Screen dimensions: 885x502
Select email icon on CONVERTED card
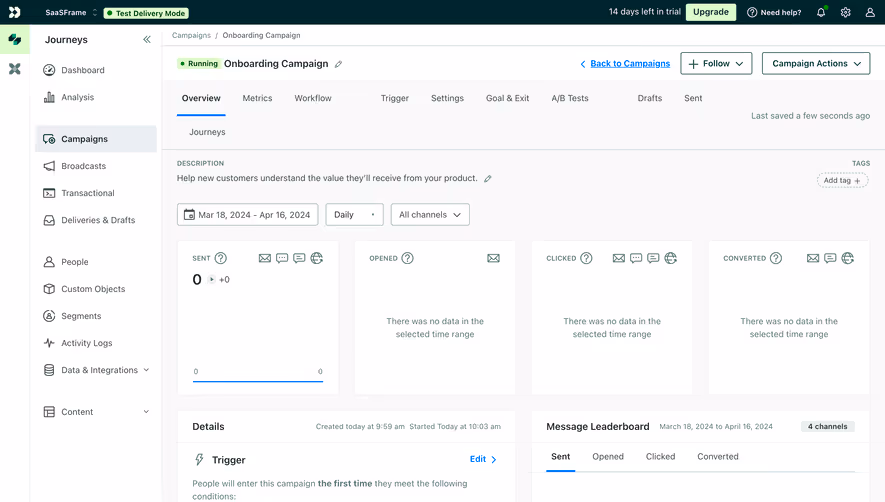(x=813, y=258)
